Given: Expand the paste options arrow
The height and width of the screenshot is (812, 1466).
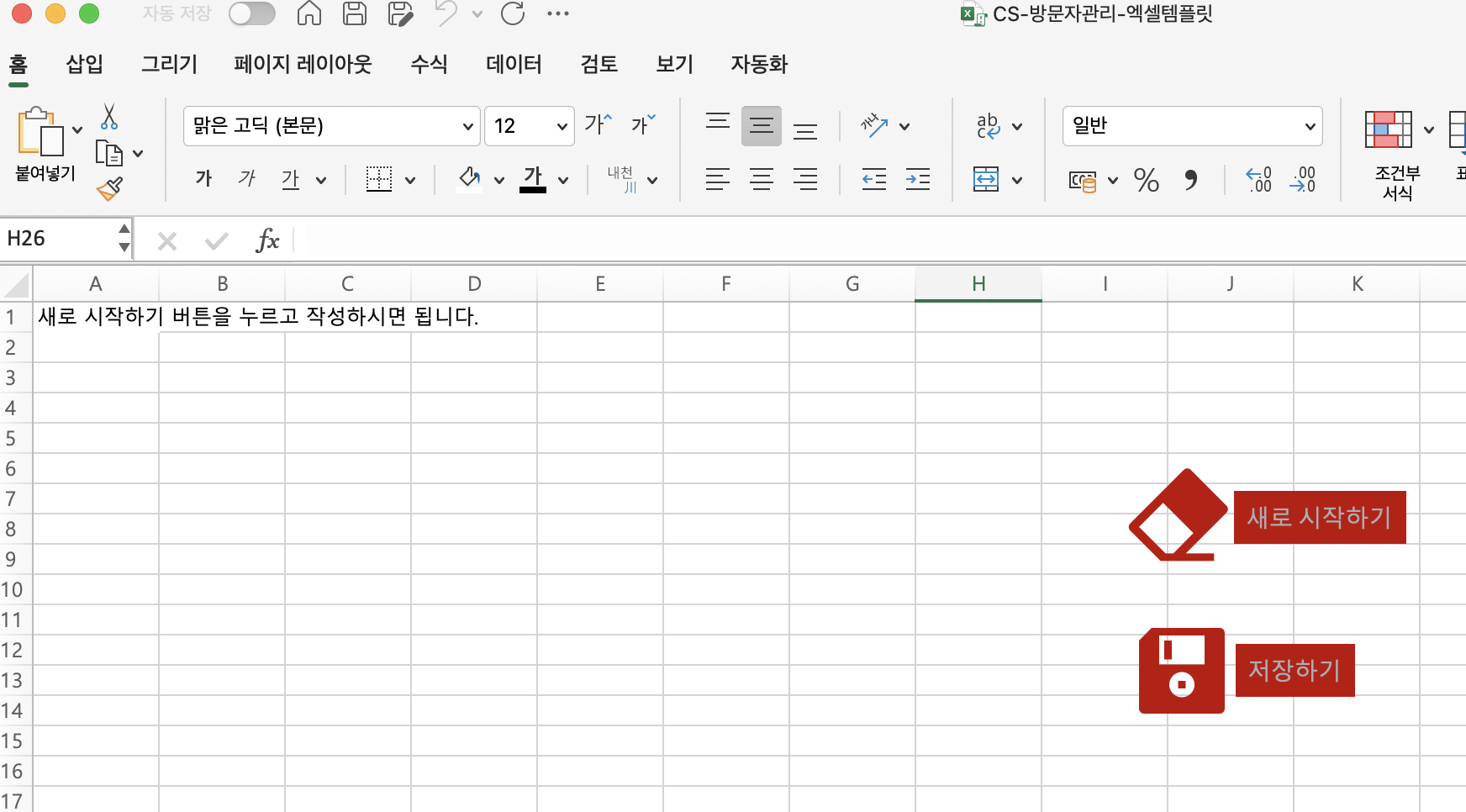Looking at the screenshot, I should tap(77, 130).
